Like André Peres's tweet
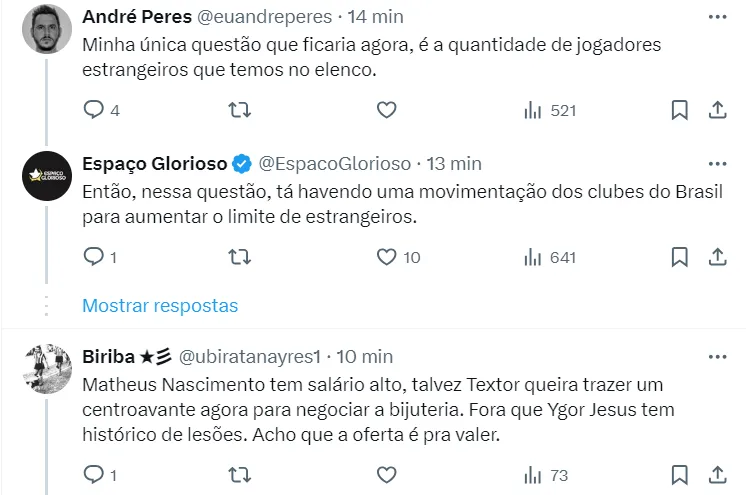Viewport: 746px width, 495px height. (387, 110)
